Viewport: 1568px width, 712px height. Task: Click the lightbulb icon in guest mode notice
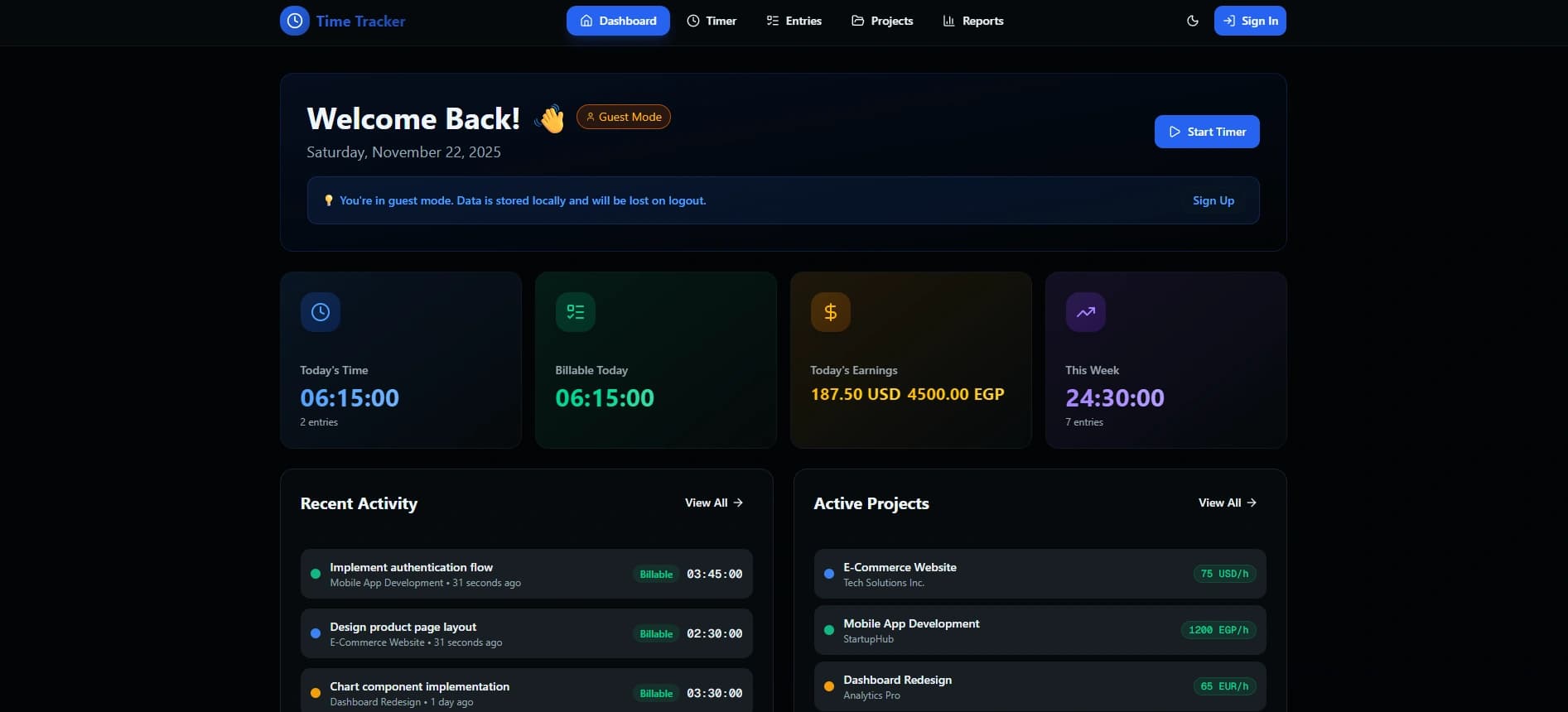pyautogui.click(x=329, y=200)
